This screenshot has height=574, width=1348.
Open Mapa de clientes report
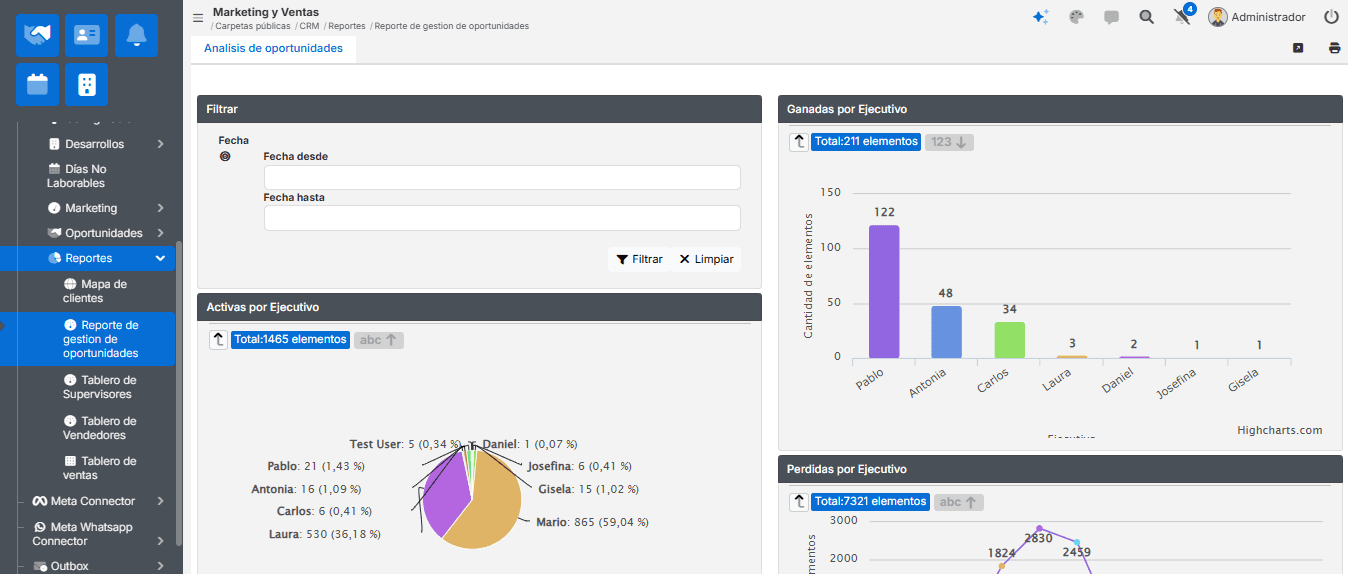[x=95, y=291]
